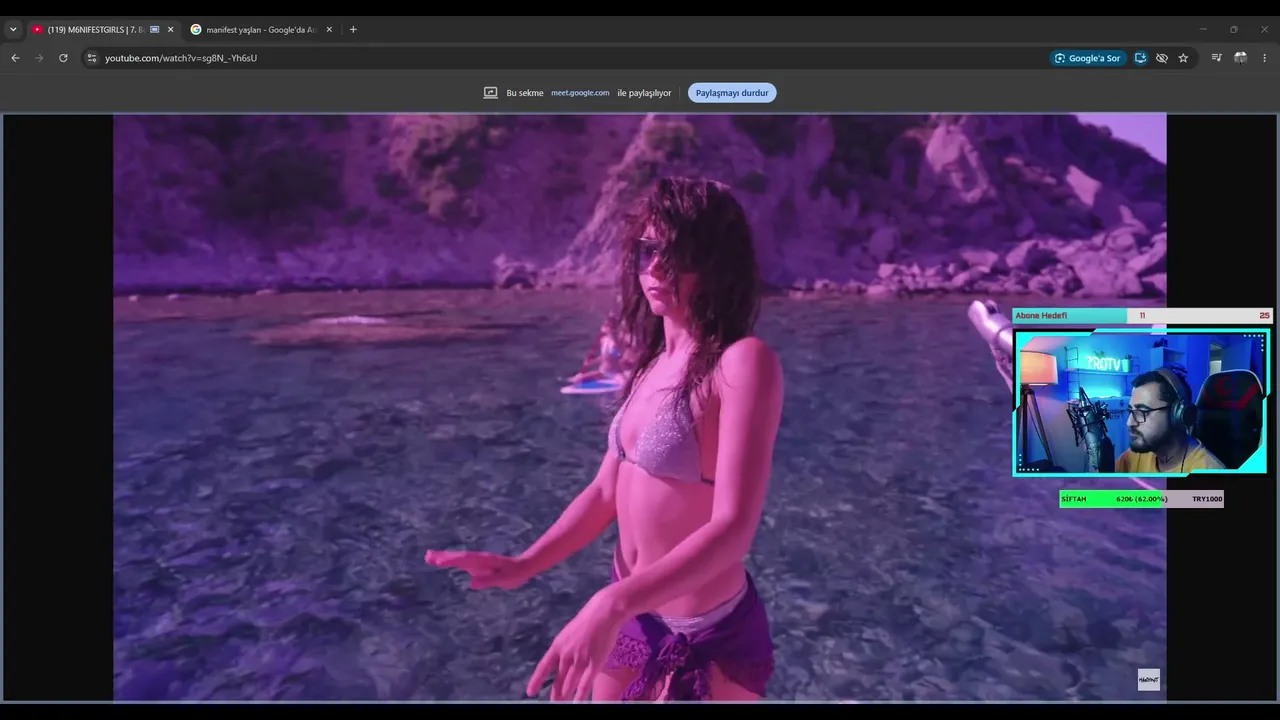Maximize or restore the Chrome window
This screenshot has height=720, width=1280.
[1234, 30]
